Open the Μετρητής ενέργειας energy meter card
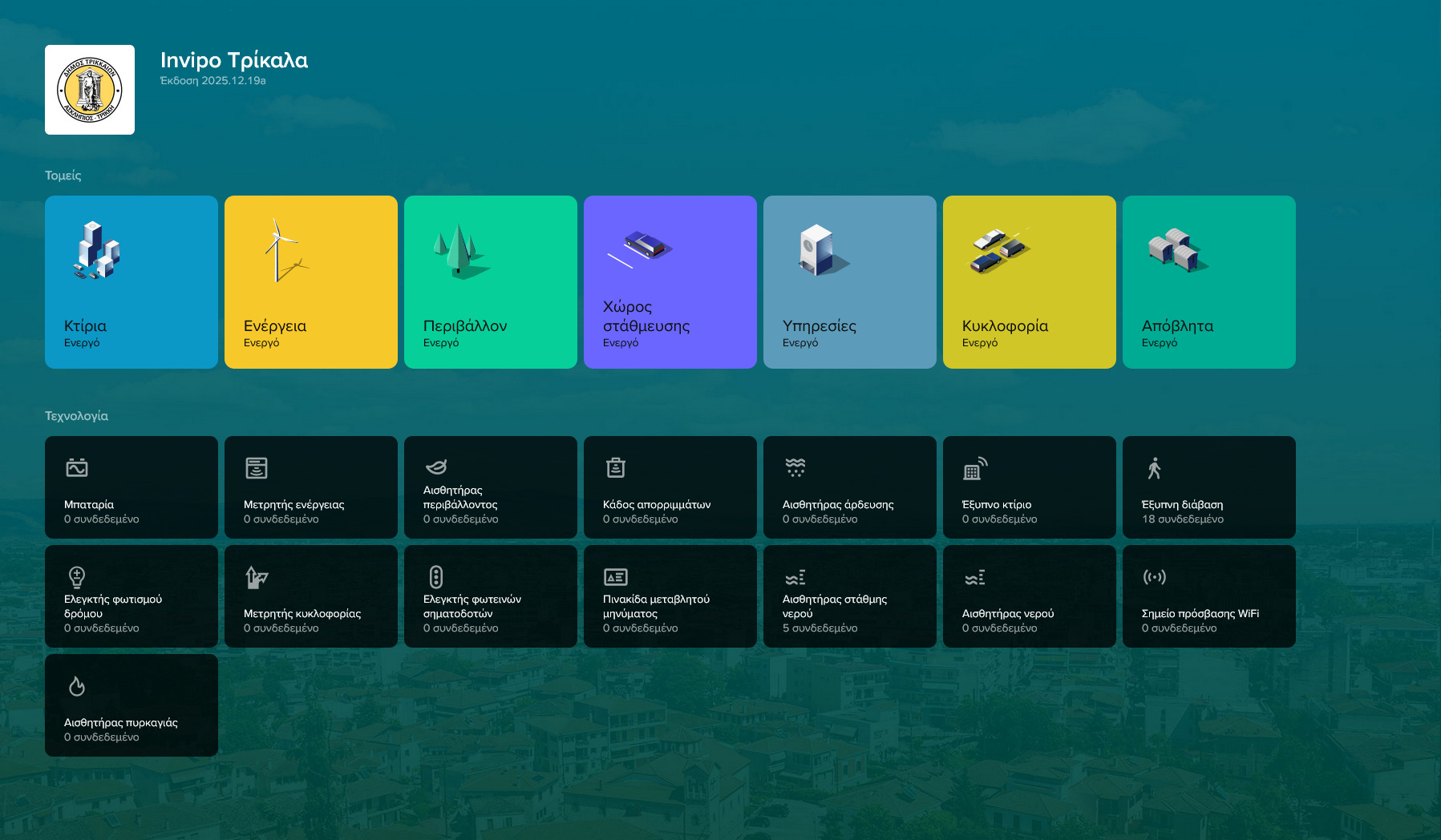The width and height of the screenshot is (1441, 840). point(311,487)
